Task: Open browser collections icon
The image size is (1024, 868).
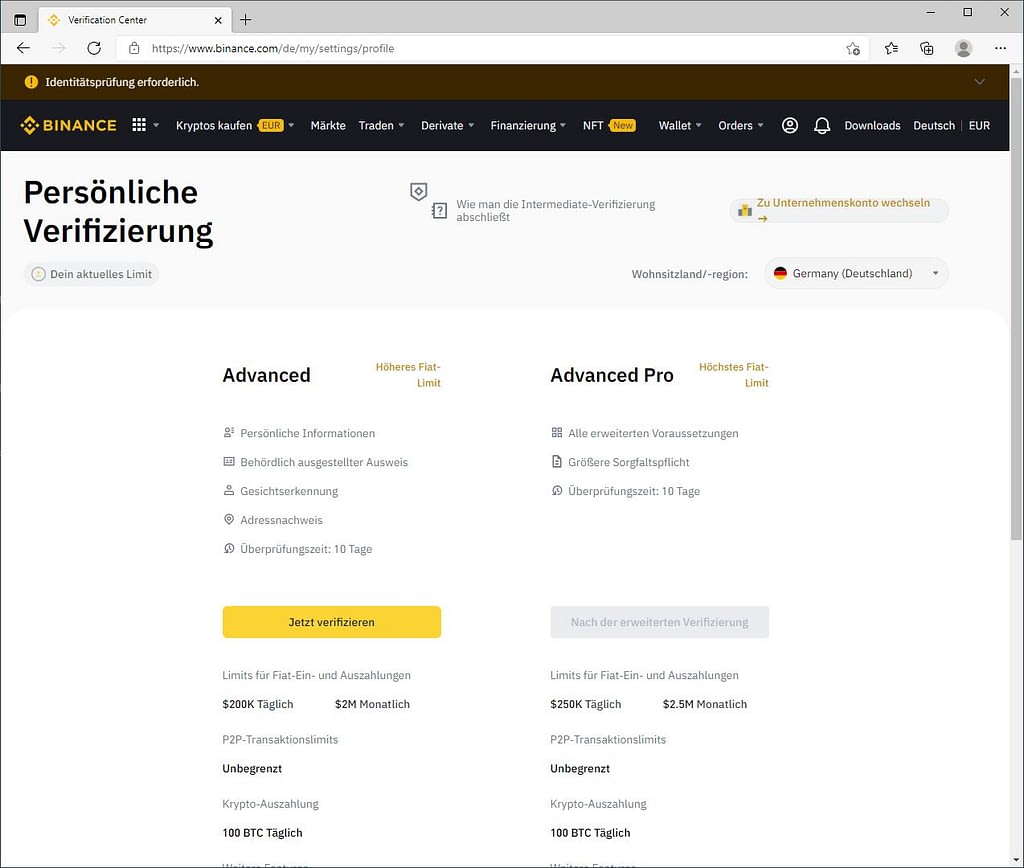Action: coord(927,48)
